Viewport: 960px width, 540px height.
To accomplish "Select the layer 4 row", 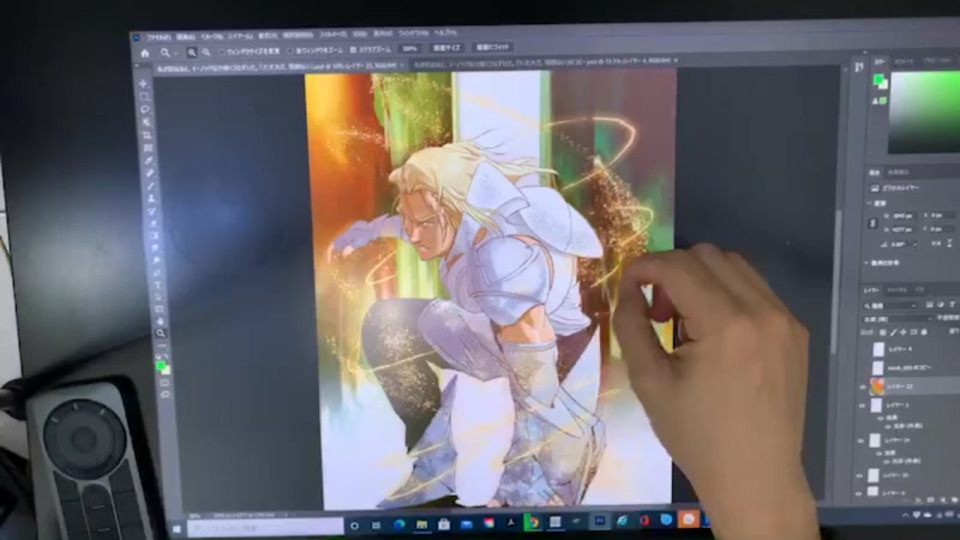I will pos(909,350).
